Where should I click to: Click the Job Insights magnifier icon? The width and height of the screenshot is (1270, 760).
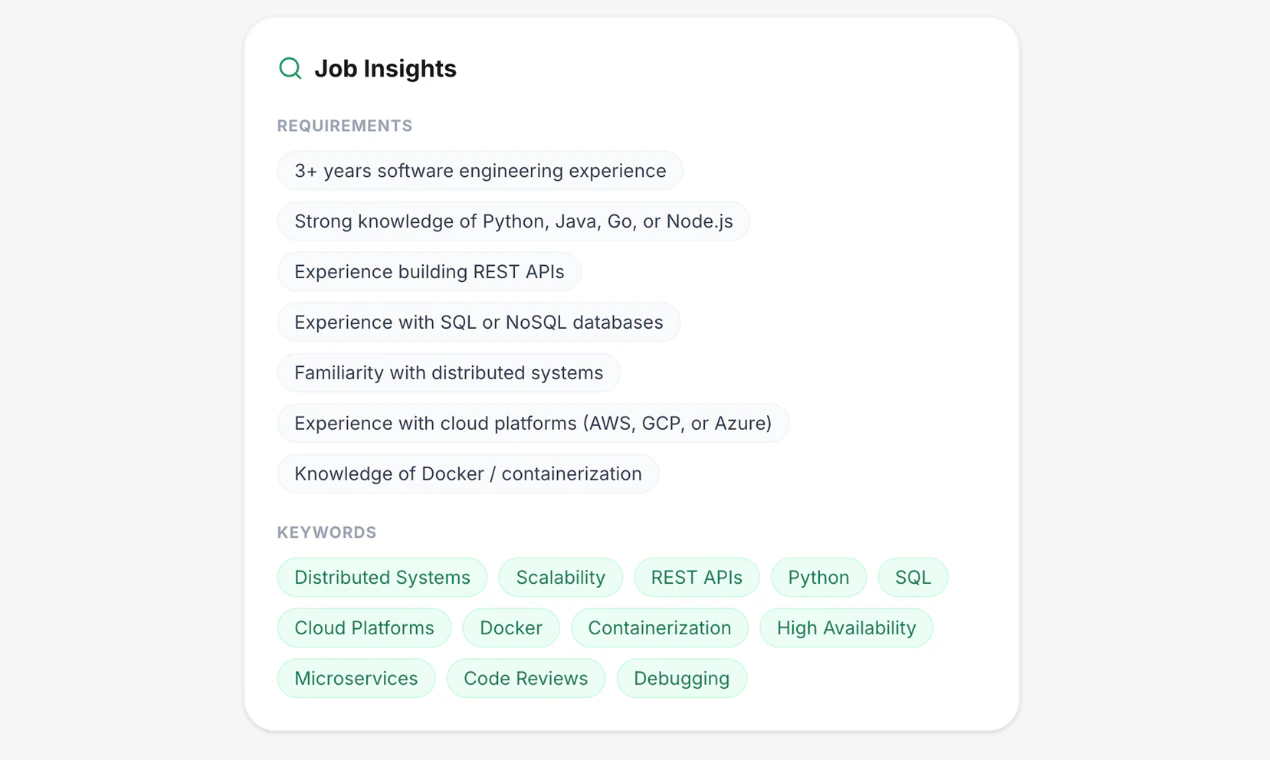tap(290, 68)
